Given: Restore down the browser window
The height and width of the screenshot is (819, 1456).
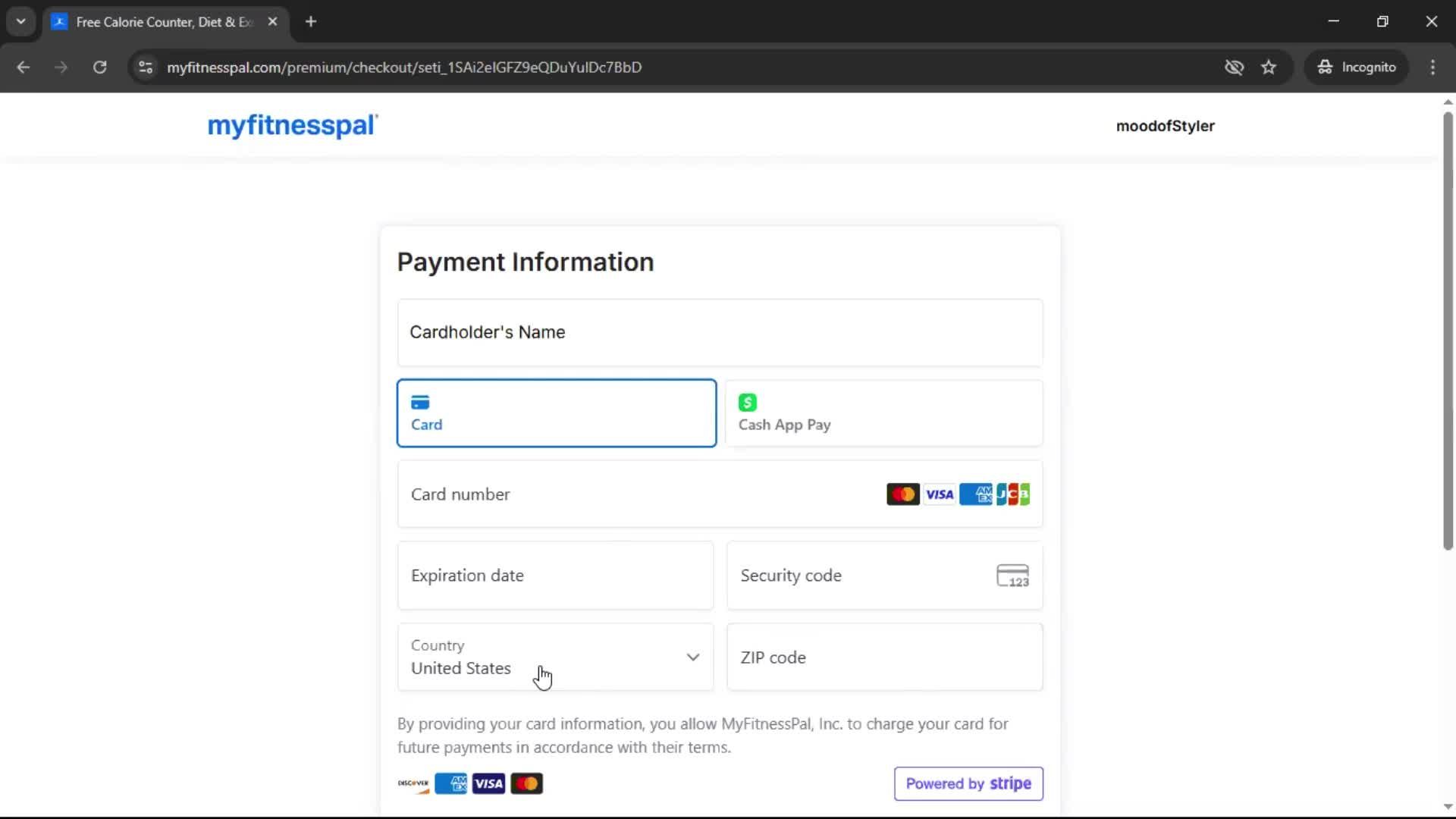Looking at the screenshot, I should pyautogui.click(x=1382, y=21).
